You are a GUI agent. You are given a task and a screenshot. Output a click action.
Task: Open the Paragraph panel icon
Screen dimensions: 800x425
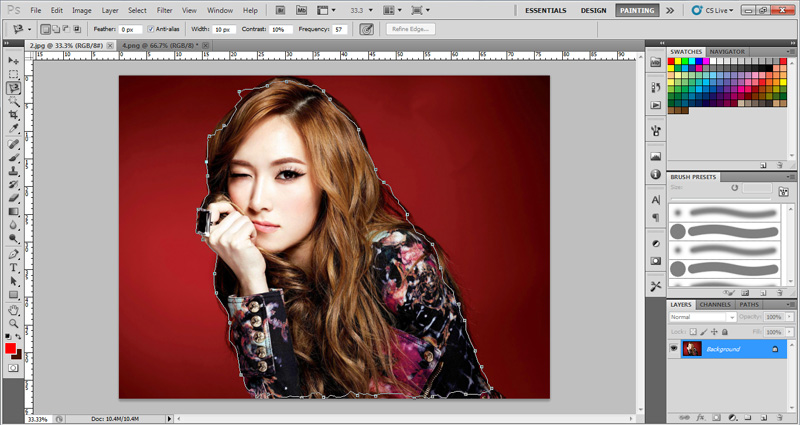(x=656, y=217)
